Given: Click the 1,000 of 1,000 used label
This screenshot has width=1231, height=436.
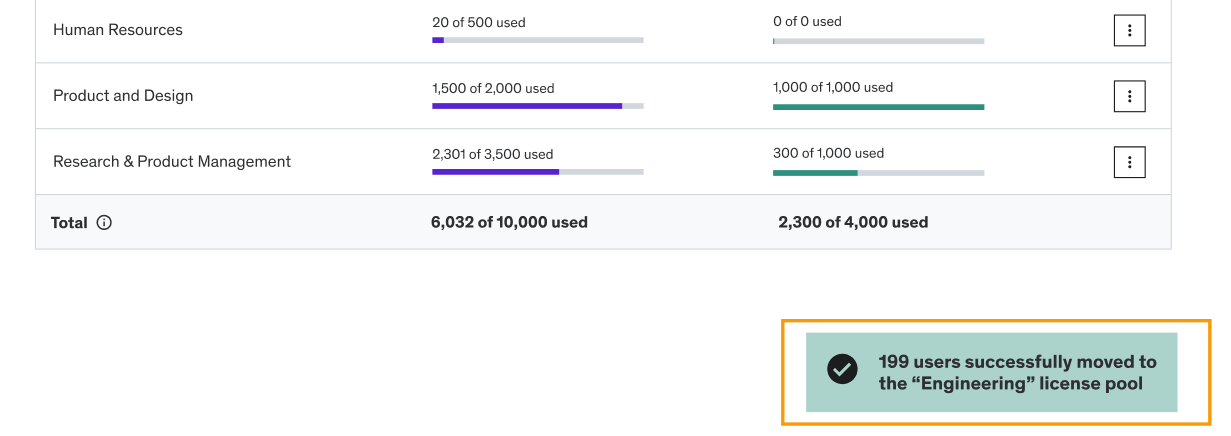Looking at the screenshot, I should click(x=833, y=87).
